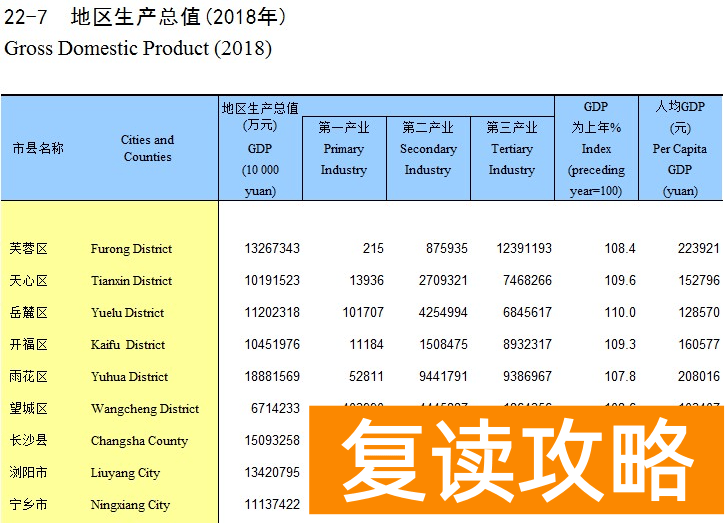Select primary industry value 13936
The height and width of the screenshot is (523, 725).
[x=367, y=281]
